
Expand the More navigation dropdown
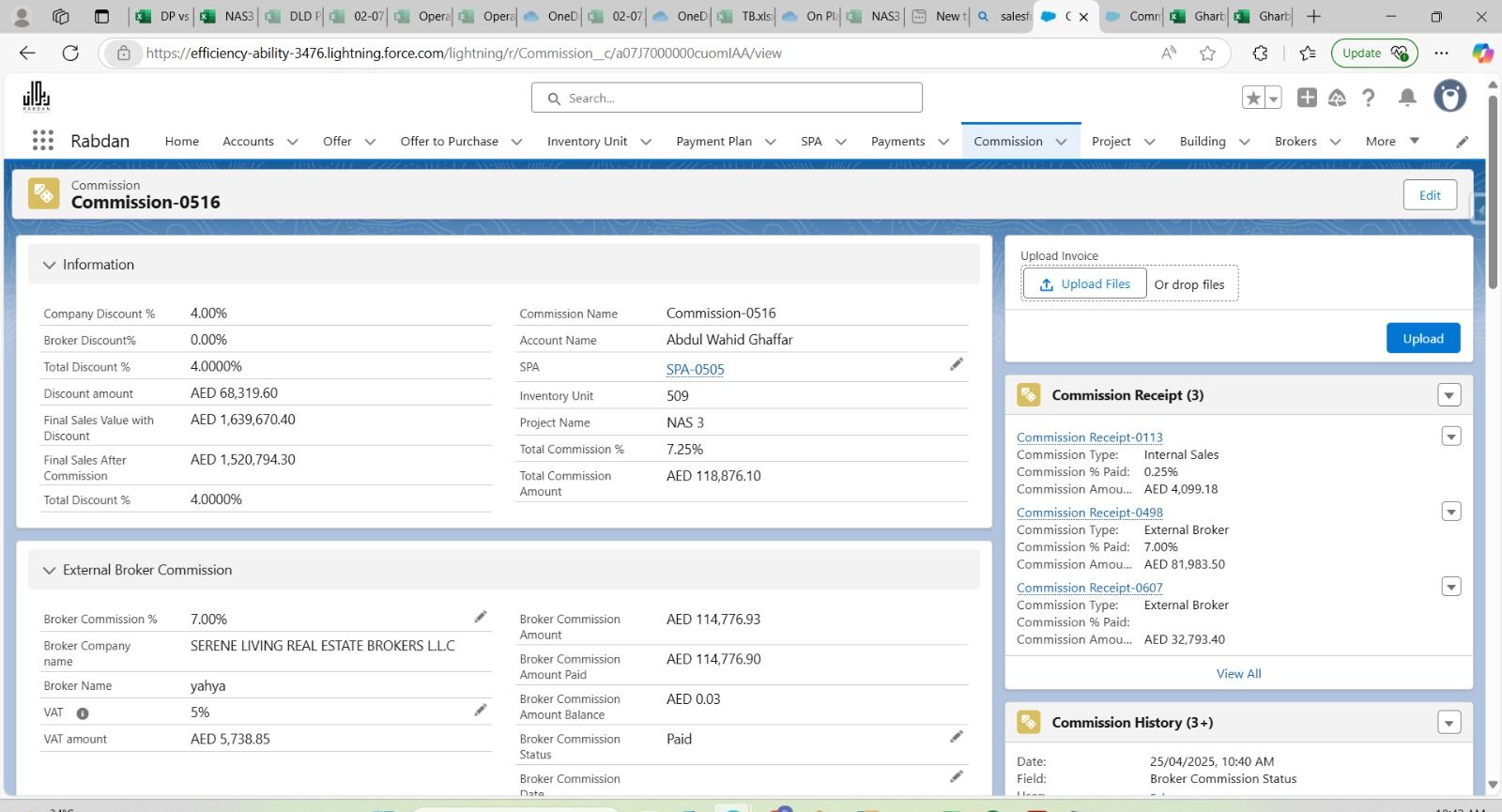[x=1392, y=141]
